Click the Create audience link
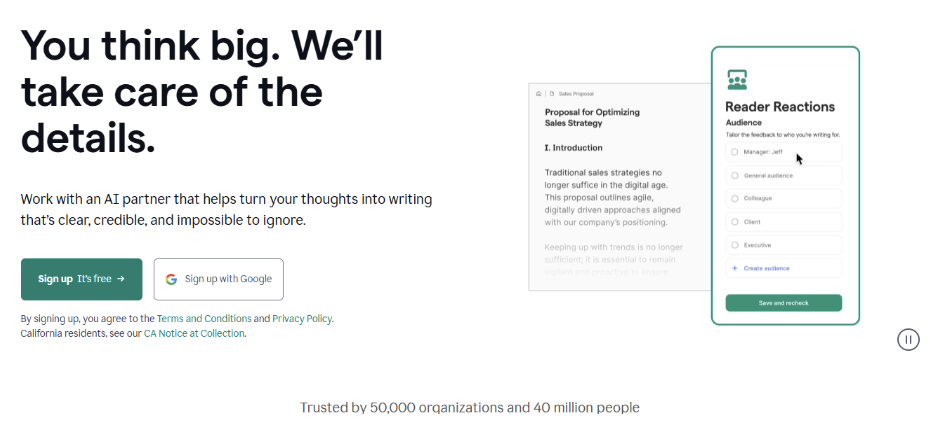The image size is (930, 428). [x=766, y=268]
